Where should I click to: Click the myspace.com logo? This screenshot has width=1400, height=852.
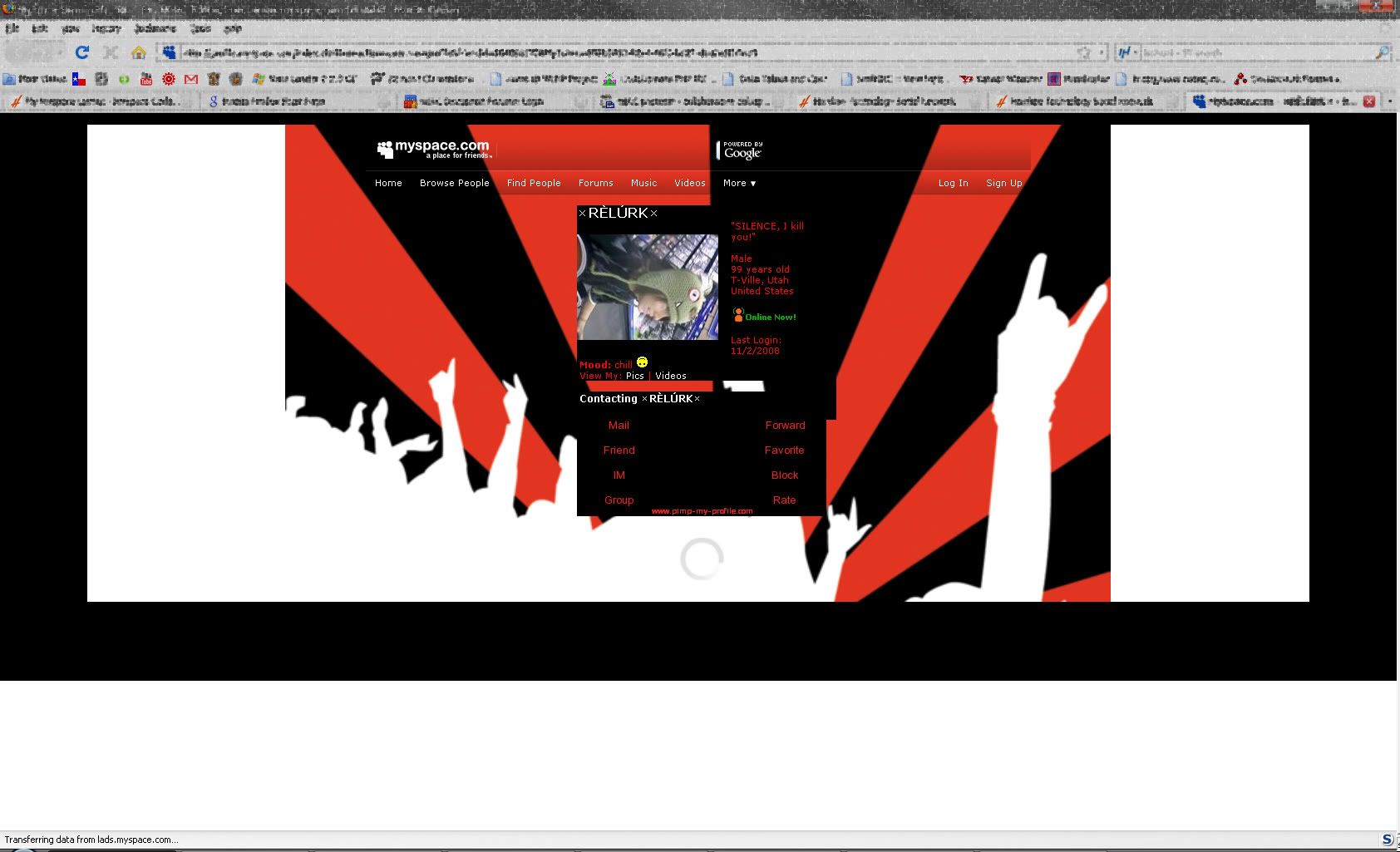[434, 150]
